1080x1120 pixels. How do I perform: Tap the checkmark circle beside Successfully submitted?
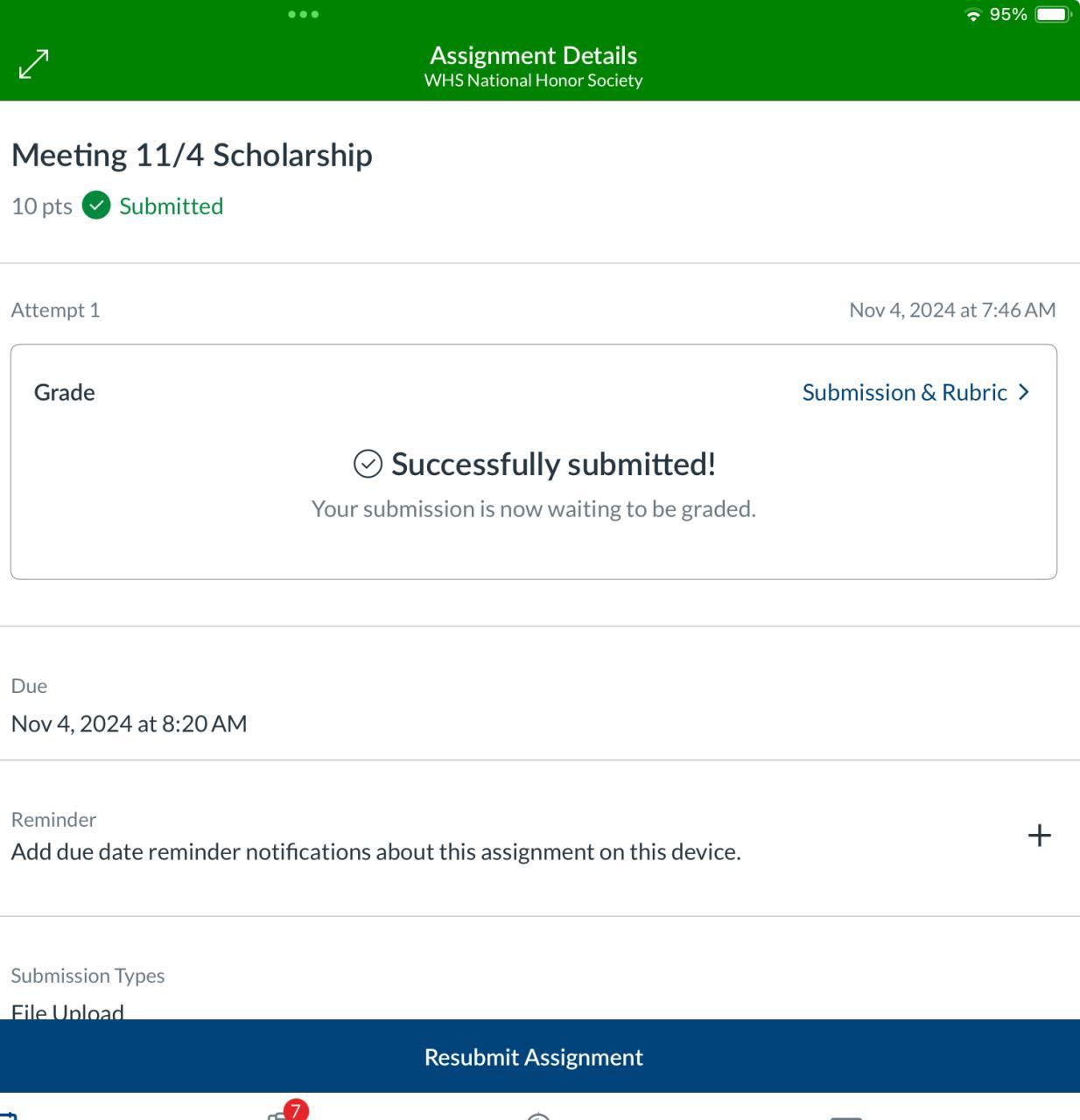tap(368, 464)
